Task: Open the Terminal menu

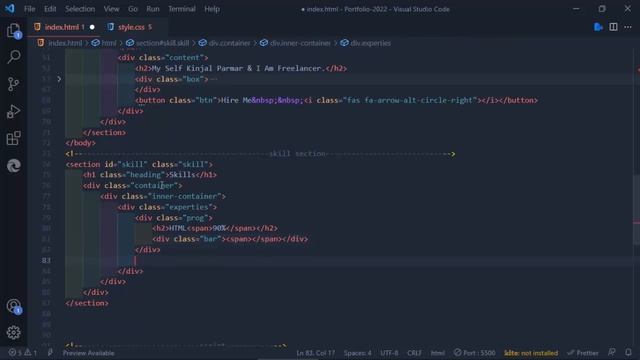Action: (x=182, y=9)
